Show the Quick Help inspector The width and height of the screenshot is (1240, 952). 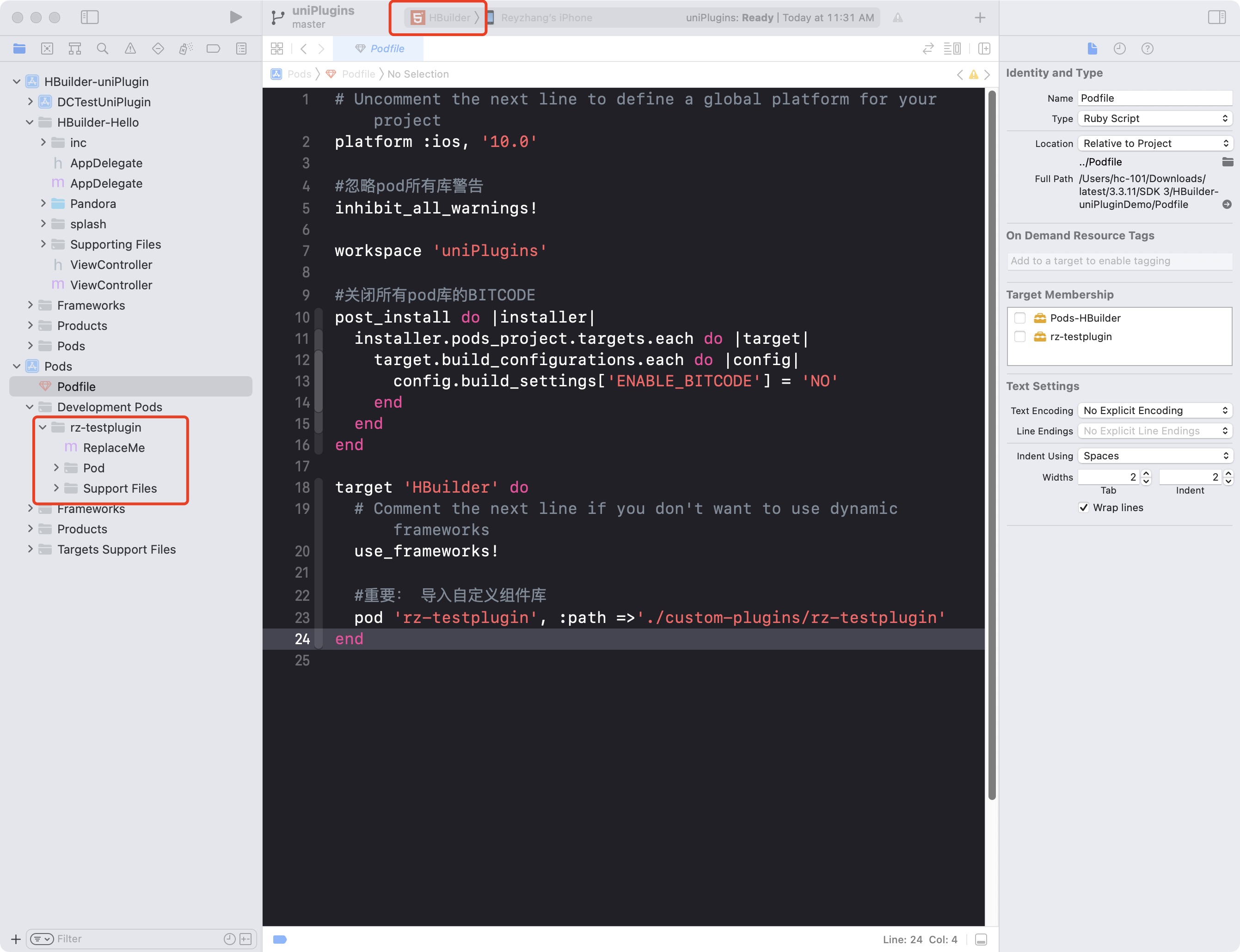click(1148, 49)
